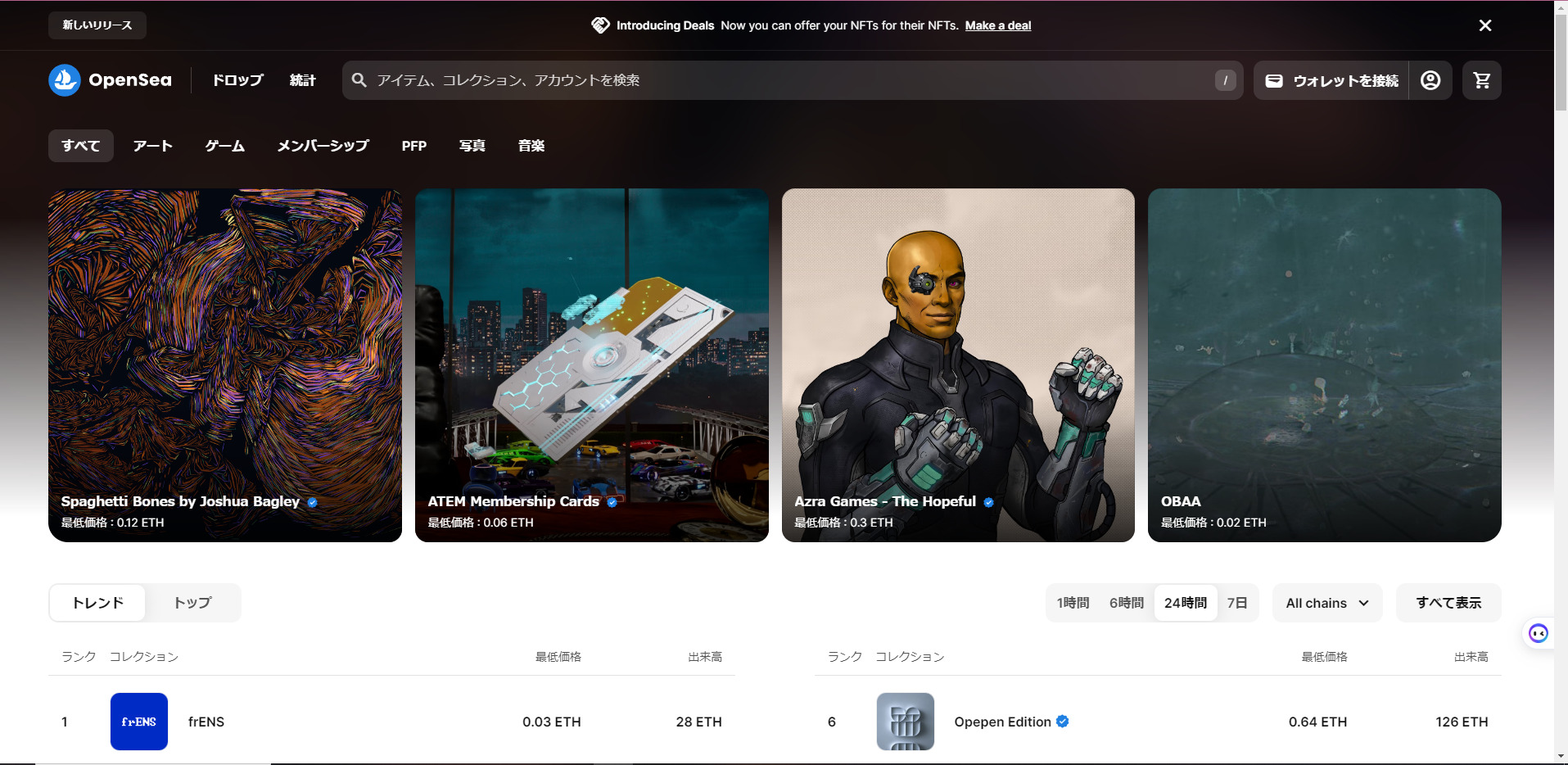Click the 28 ETH volume value
The height and width of the screenshot is (765, 1568).
(699, 722)
